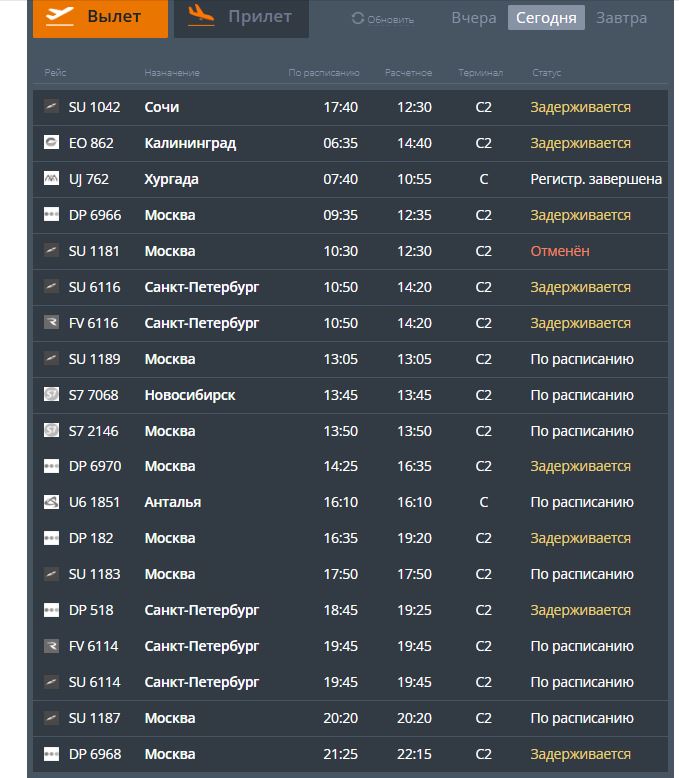Click scheduled time 17:40 for SU 1042
Viewport: 679px width, 778px height.
(x=340, y=107)
